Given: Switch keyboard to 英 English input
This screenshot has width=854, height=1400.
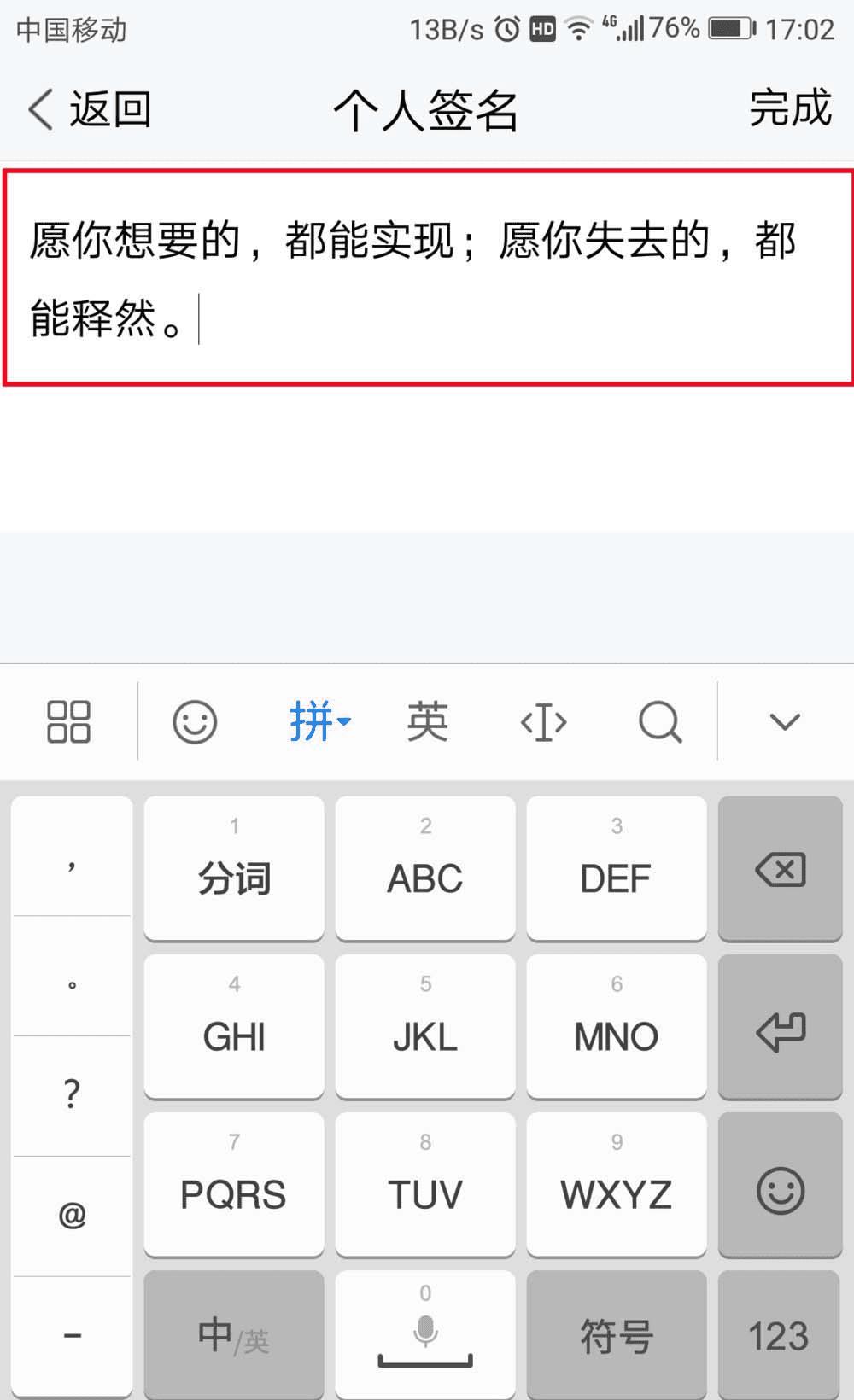Looking at the screenshot, I should (427, 722).
